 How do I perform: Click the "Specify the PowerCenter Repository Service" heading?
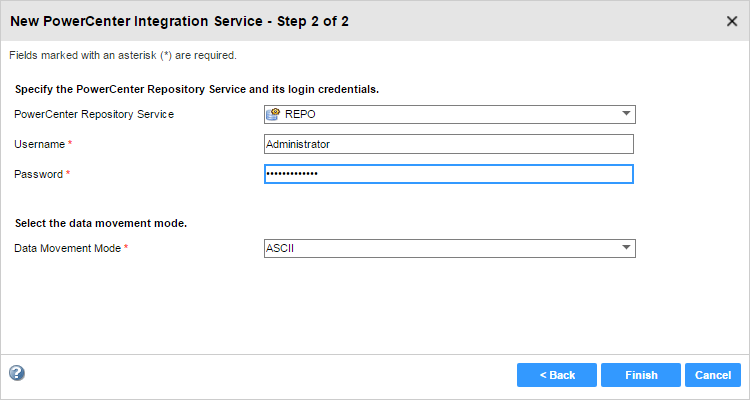pos(196,89)
